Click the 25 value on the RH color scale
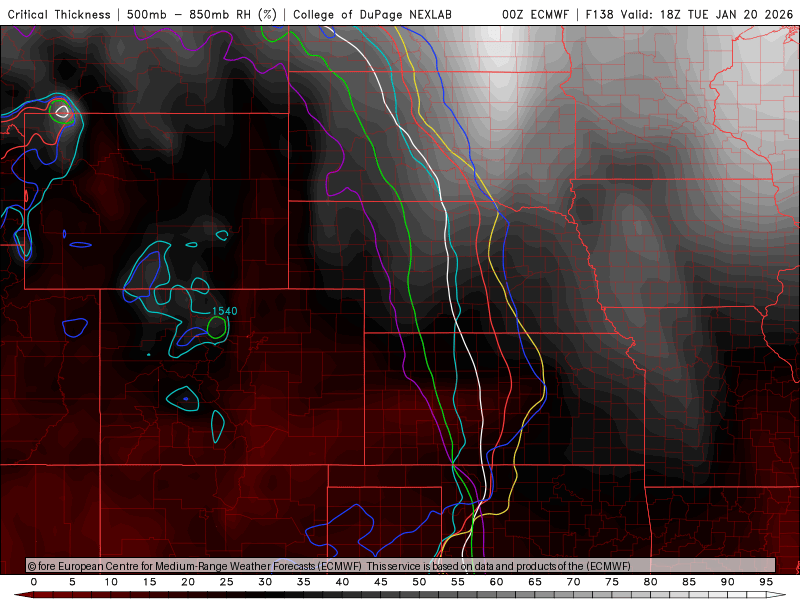This screenshot has height=600, width=800. (x=227, y=582)
